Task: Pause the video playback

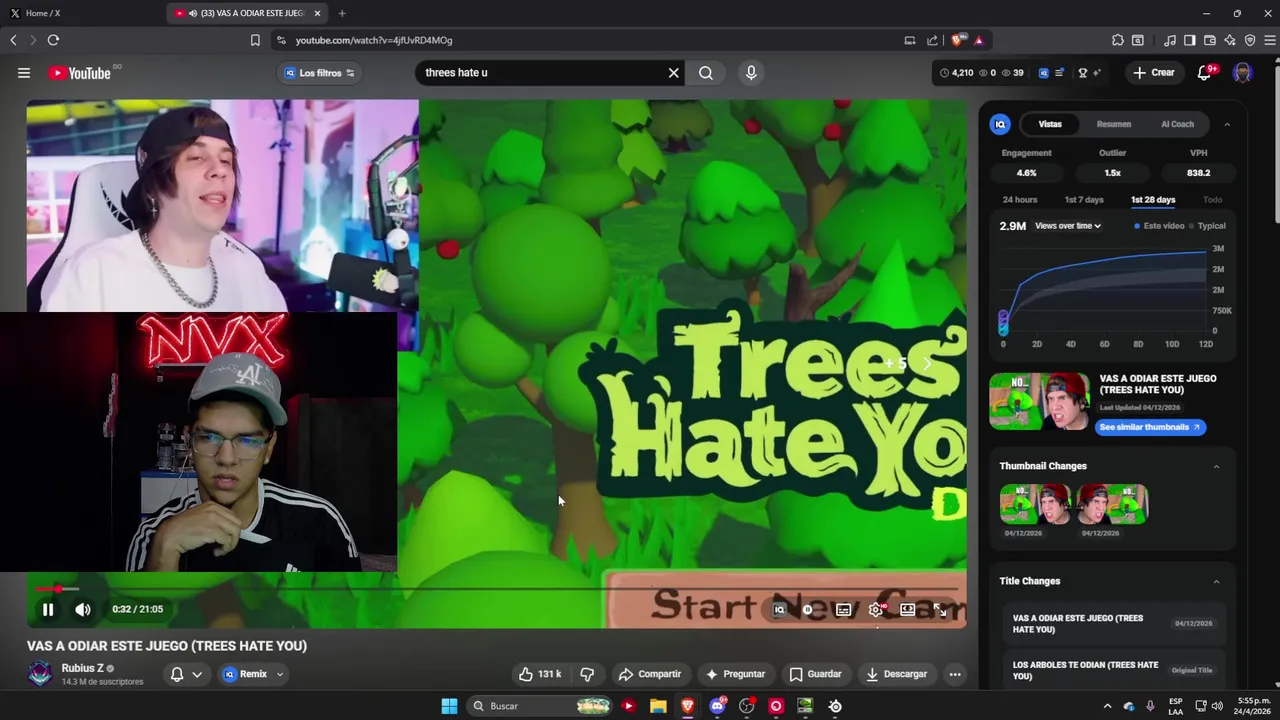Action: (47, 609)
